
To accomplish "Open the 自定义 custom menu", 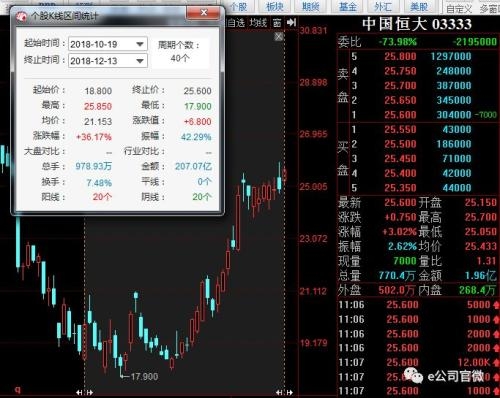I will (x=459, y=9).
